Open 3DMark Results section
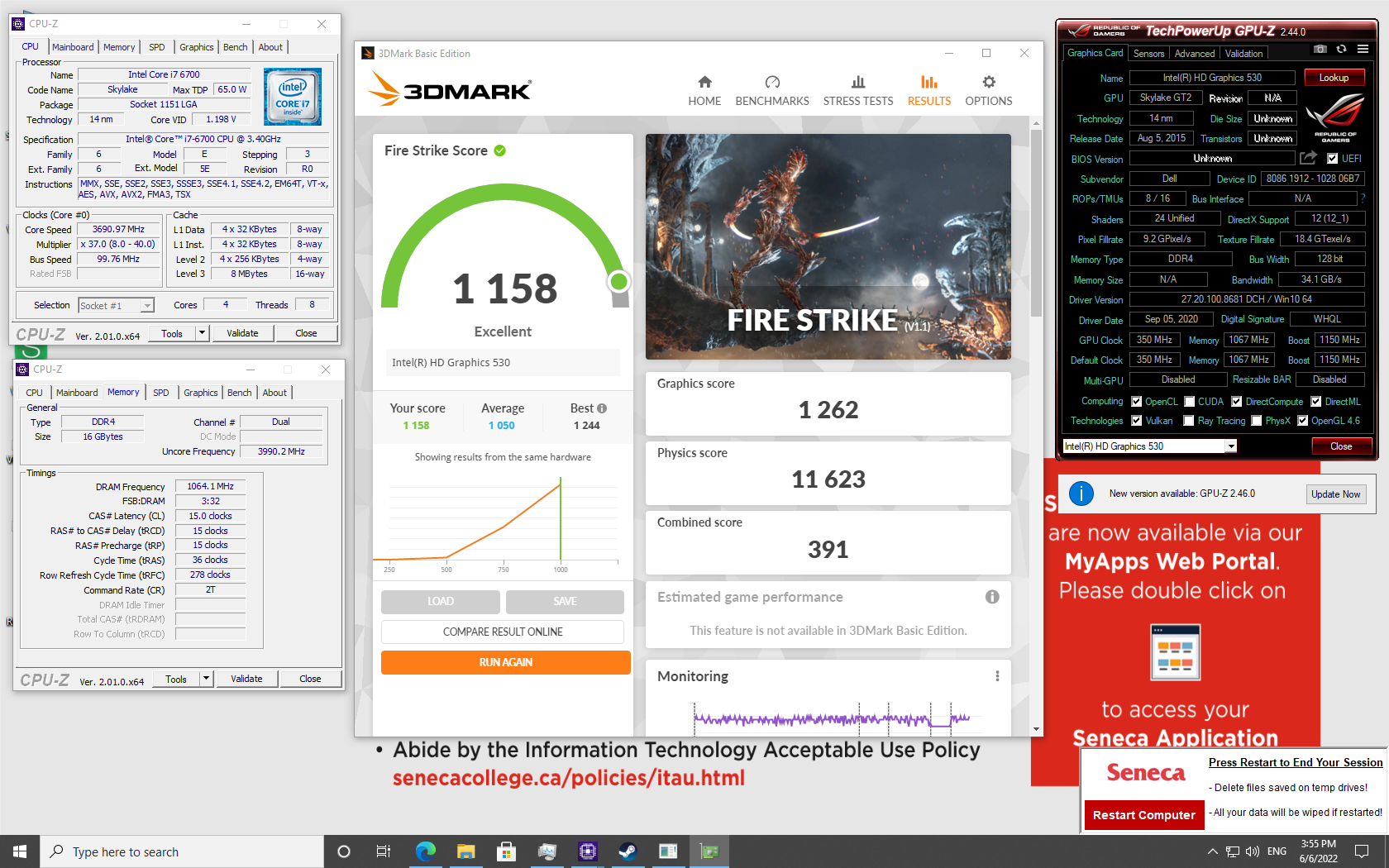Screen dimensions: 1389x868 point(929,91)
